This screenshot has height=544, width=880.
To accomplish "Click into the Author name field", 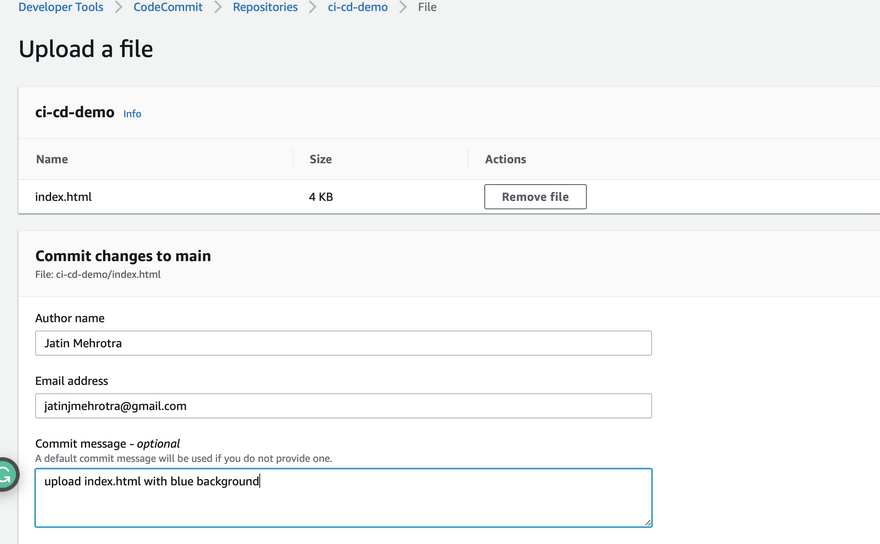I will coord(343,343).
